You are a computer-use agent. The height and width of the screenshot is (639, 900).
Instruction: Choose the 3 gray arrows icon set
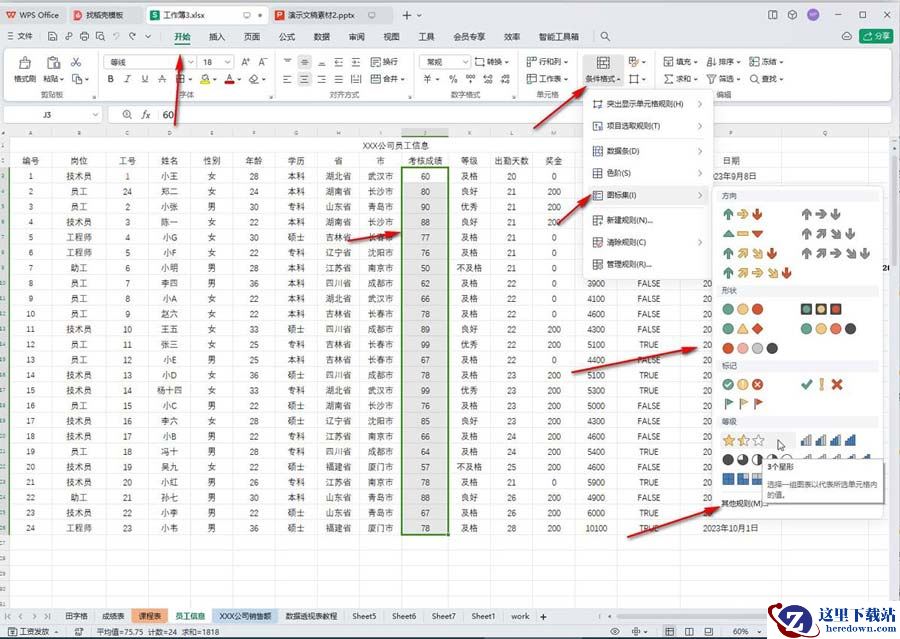tap(821, 214)
